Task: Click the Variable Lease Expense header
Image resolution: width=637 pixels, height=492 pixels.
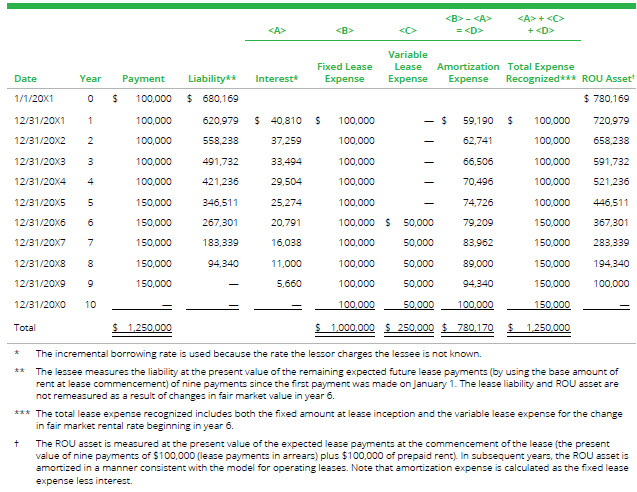Action: pos(407,67)
